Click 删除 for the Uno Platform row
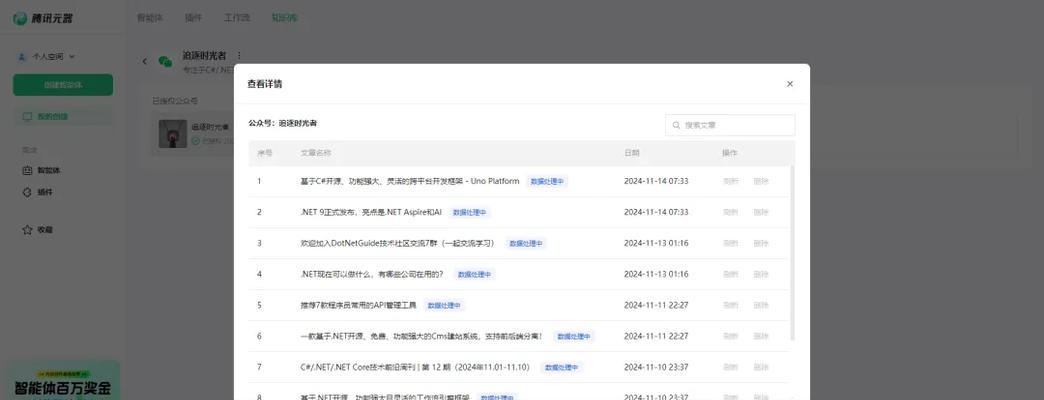The width and height of the screenshot is (1044, 400). (x=760, y=181)
